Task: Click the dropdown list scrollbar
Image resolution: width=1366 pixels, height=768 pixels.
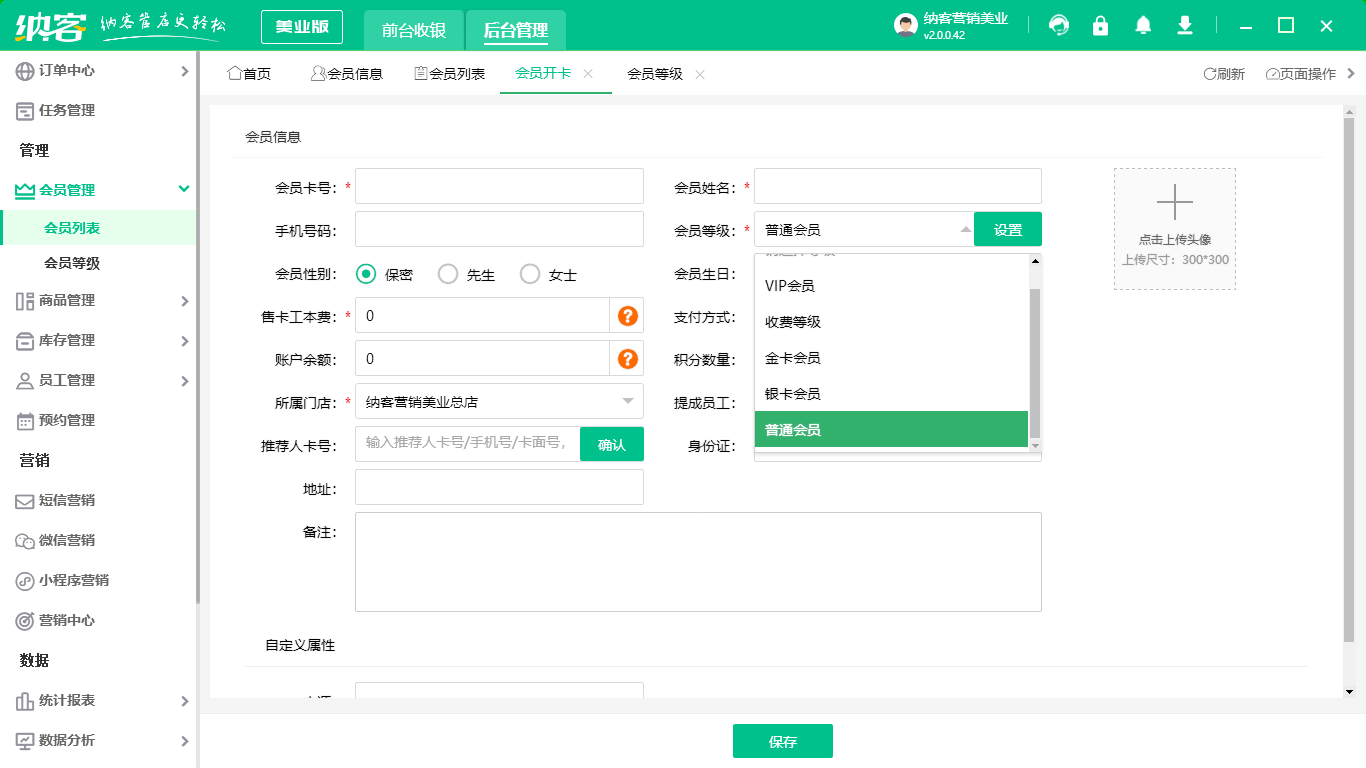Action: [x=1035, y=362]
